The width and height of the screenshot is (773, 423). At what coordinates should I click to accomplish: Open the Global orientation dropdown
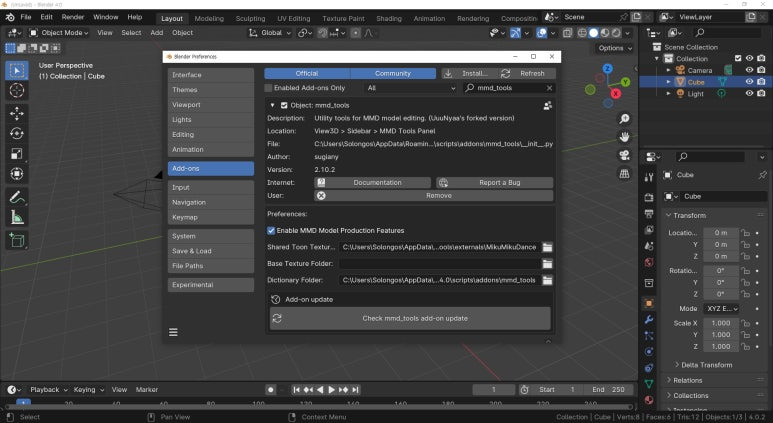click(270, 33)
